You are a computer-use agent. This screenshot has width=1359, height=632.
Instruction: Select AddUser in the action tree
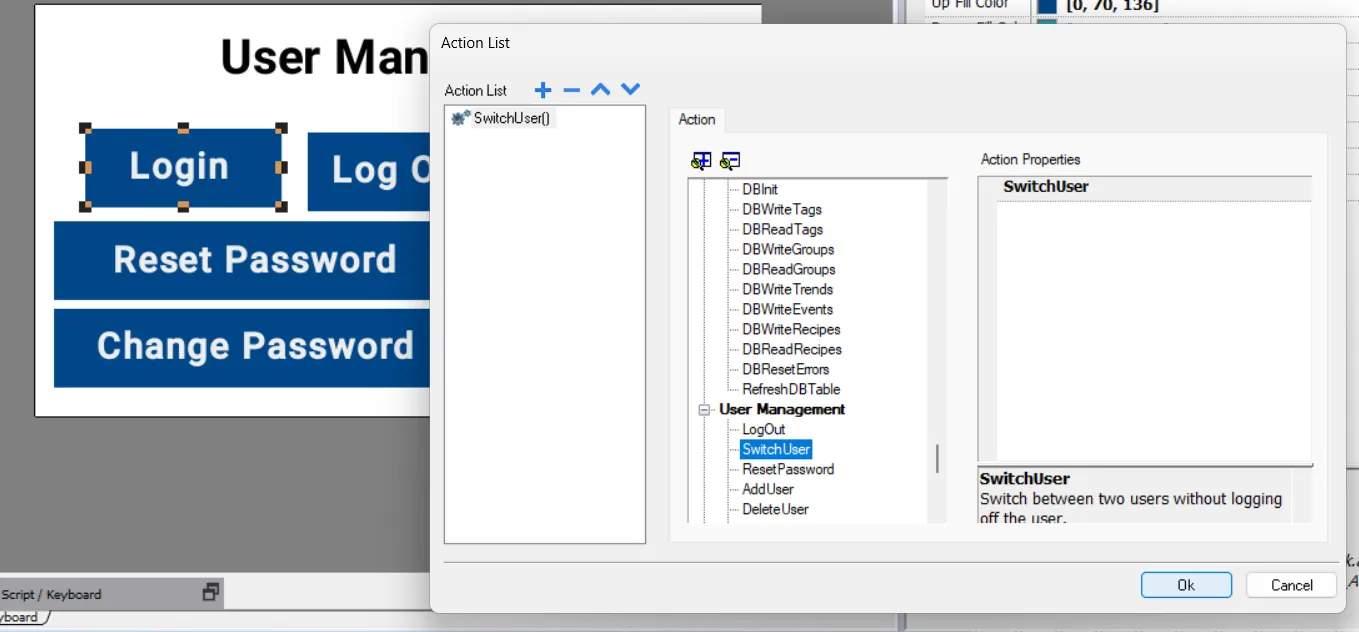pos(768,489)
